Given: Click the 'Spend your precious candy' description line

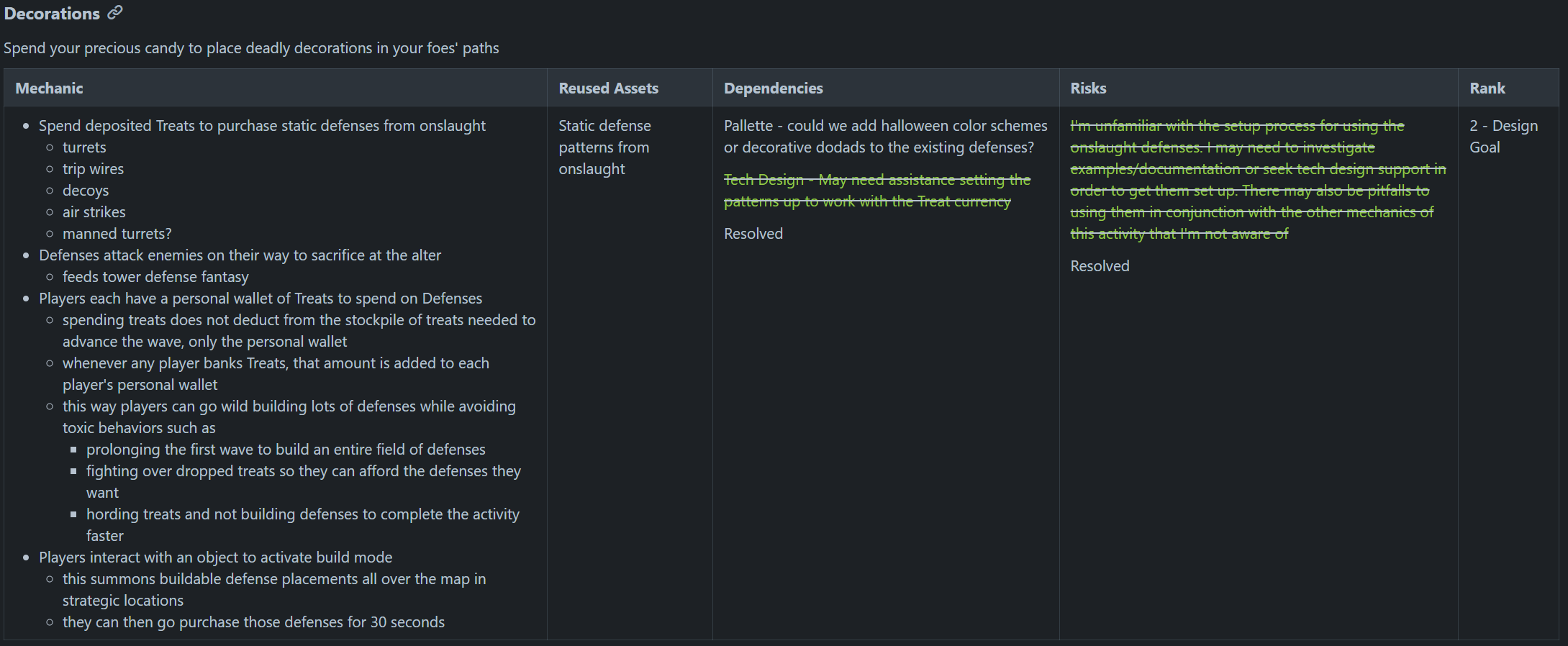Looking at the screenshot, I should (251, 48).
